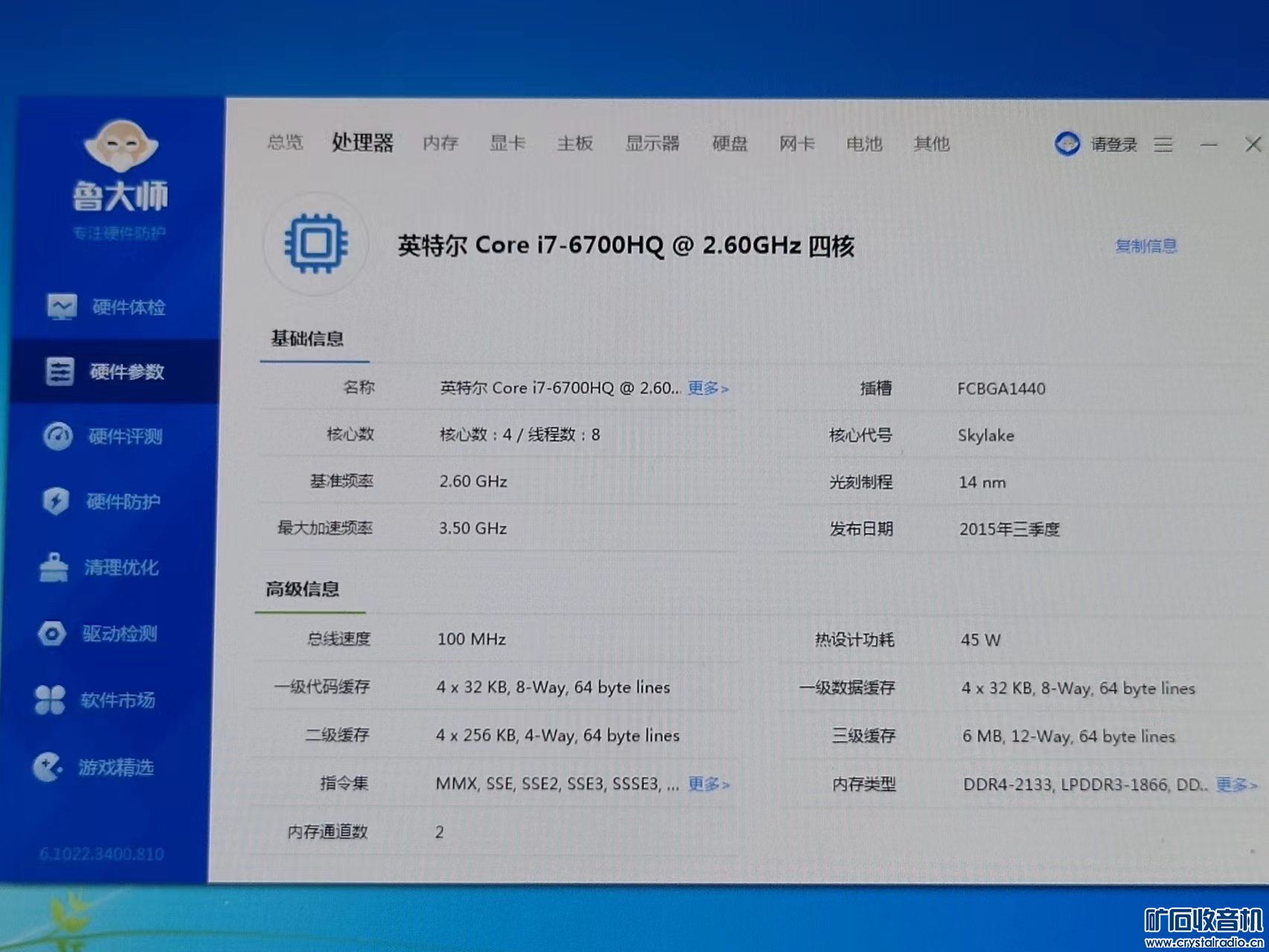Open 软件市场 software market

94,699
